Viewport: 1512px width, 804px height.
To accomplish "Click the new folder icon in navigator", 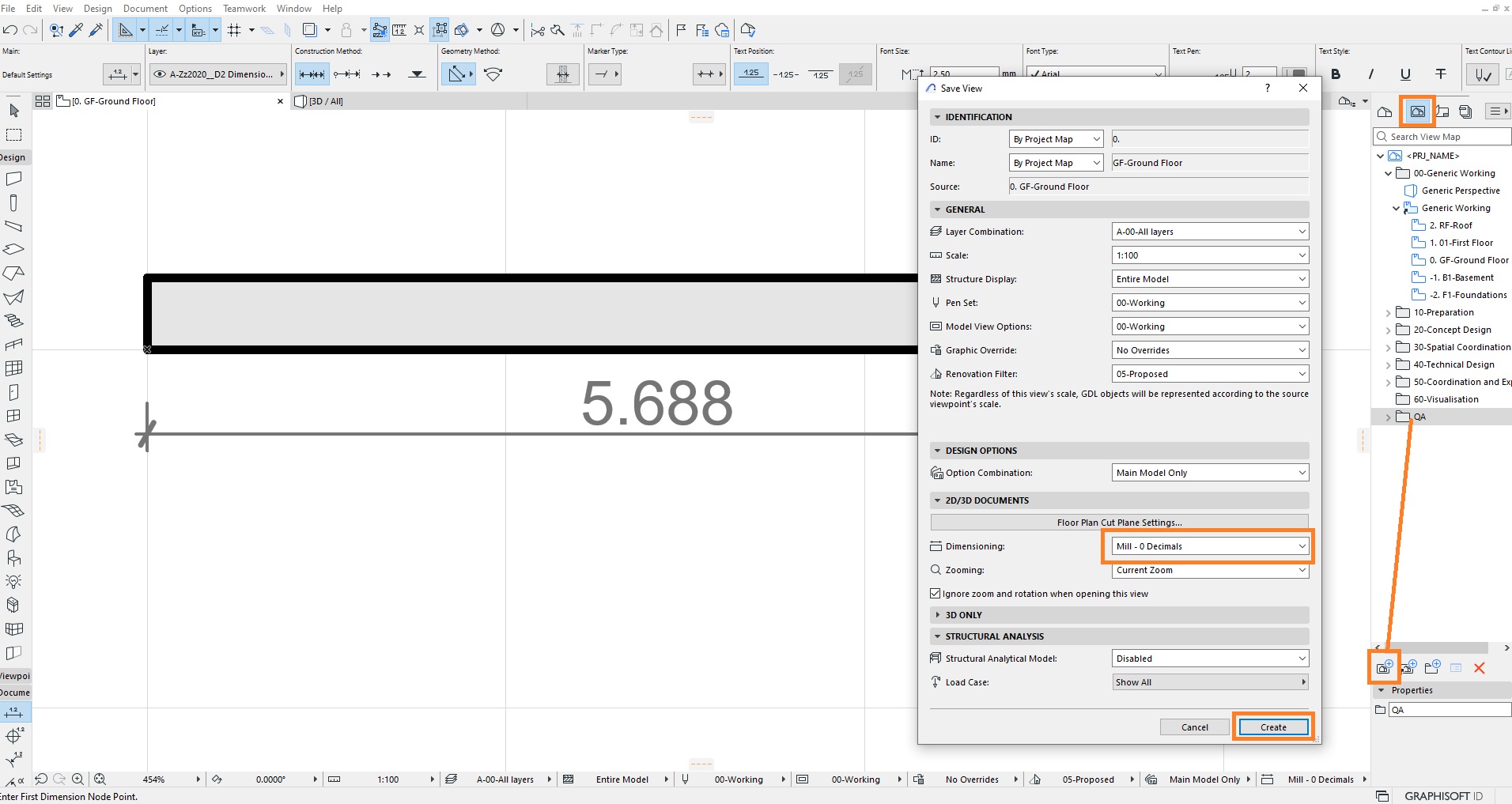I will (x=1432, y=667).
